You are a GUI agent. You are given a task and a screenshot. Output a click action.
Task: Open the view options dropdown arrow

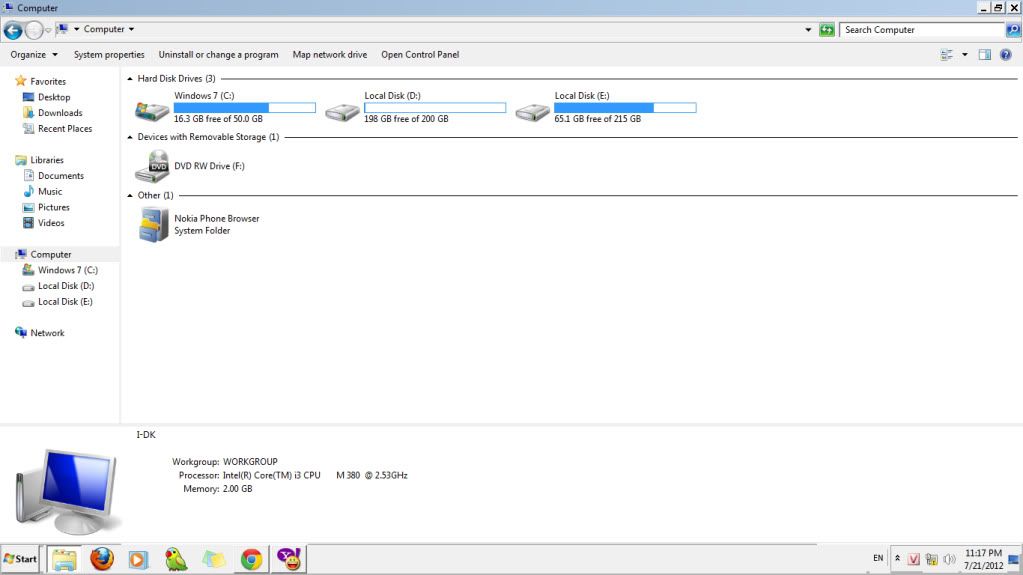click(x=965, y=55)
